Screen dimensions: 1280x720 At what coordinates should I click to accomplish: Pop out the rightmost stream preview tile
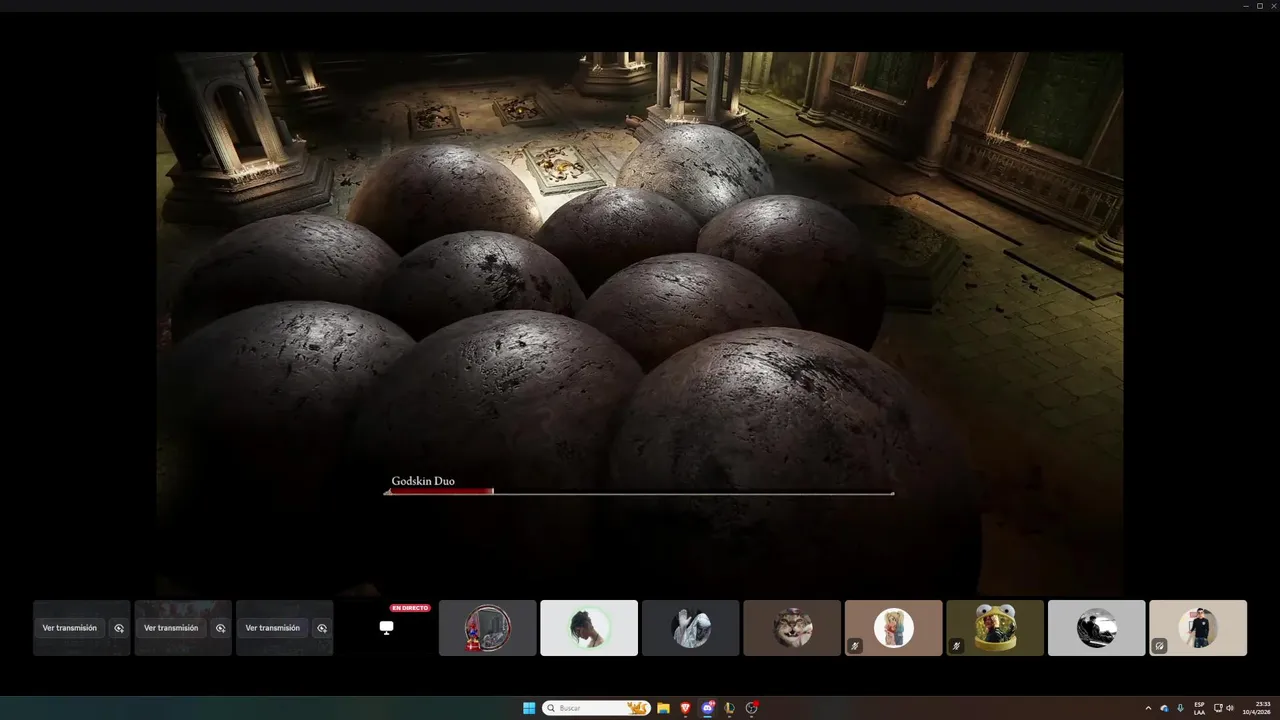pos(322,628)
